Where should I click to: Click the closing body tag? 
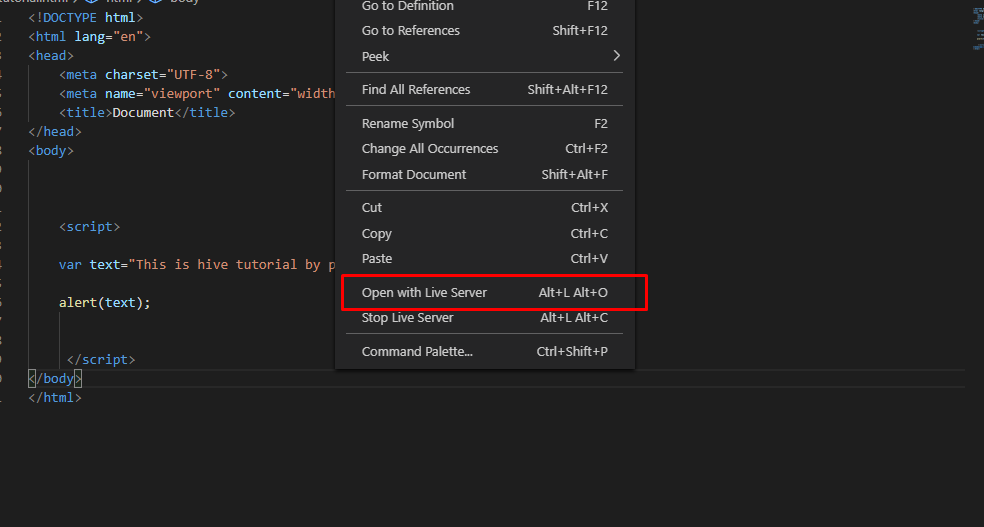(x=55, y=378)
